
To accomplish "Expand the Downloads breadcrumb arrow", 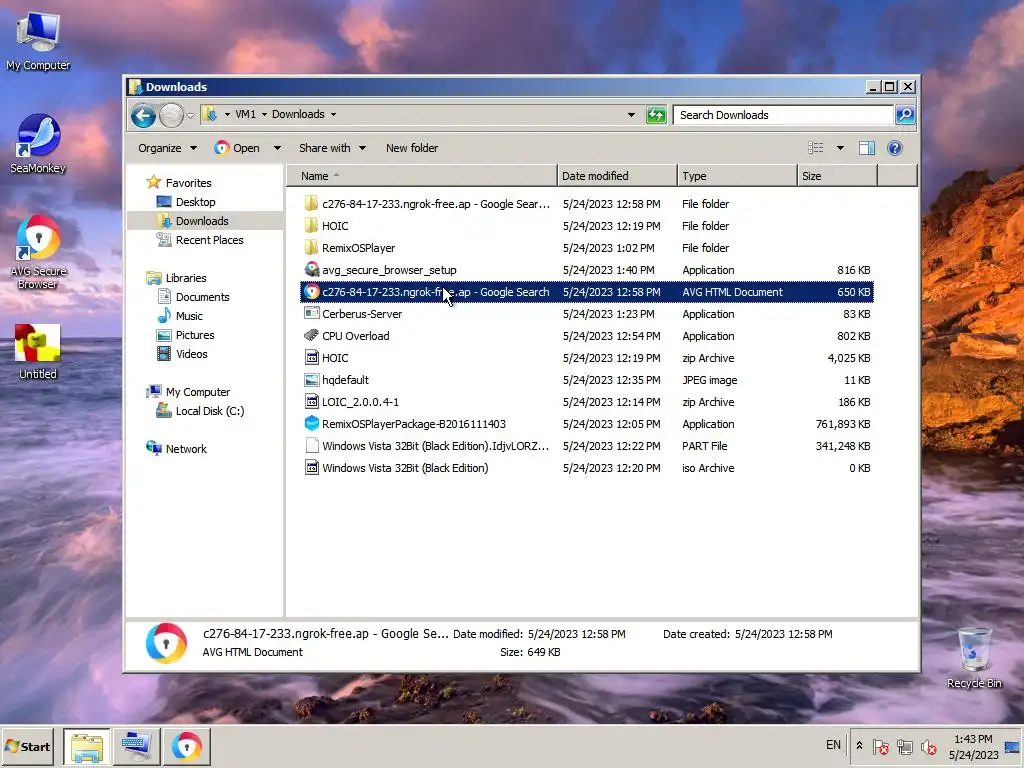I will pyautogui.click(x=333, y=114).
